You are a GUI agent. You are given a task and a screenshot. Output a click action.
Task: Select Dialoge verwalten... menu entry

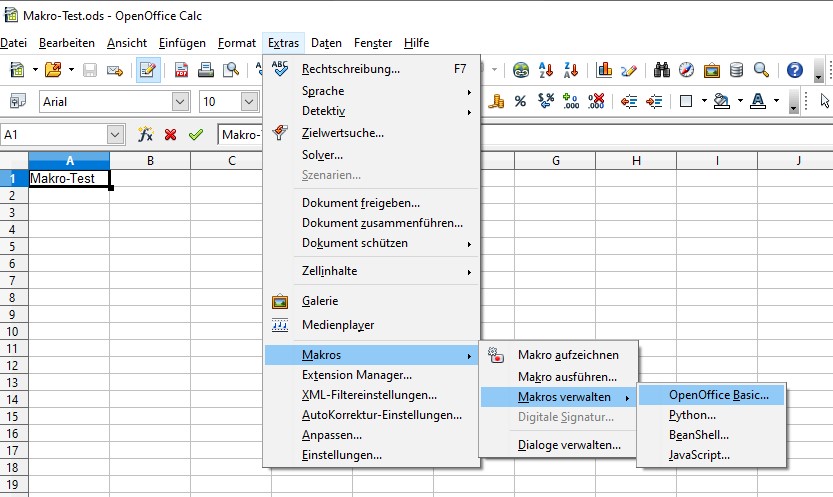558,445
